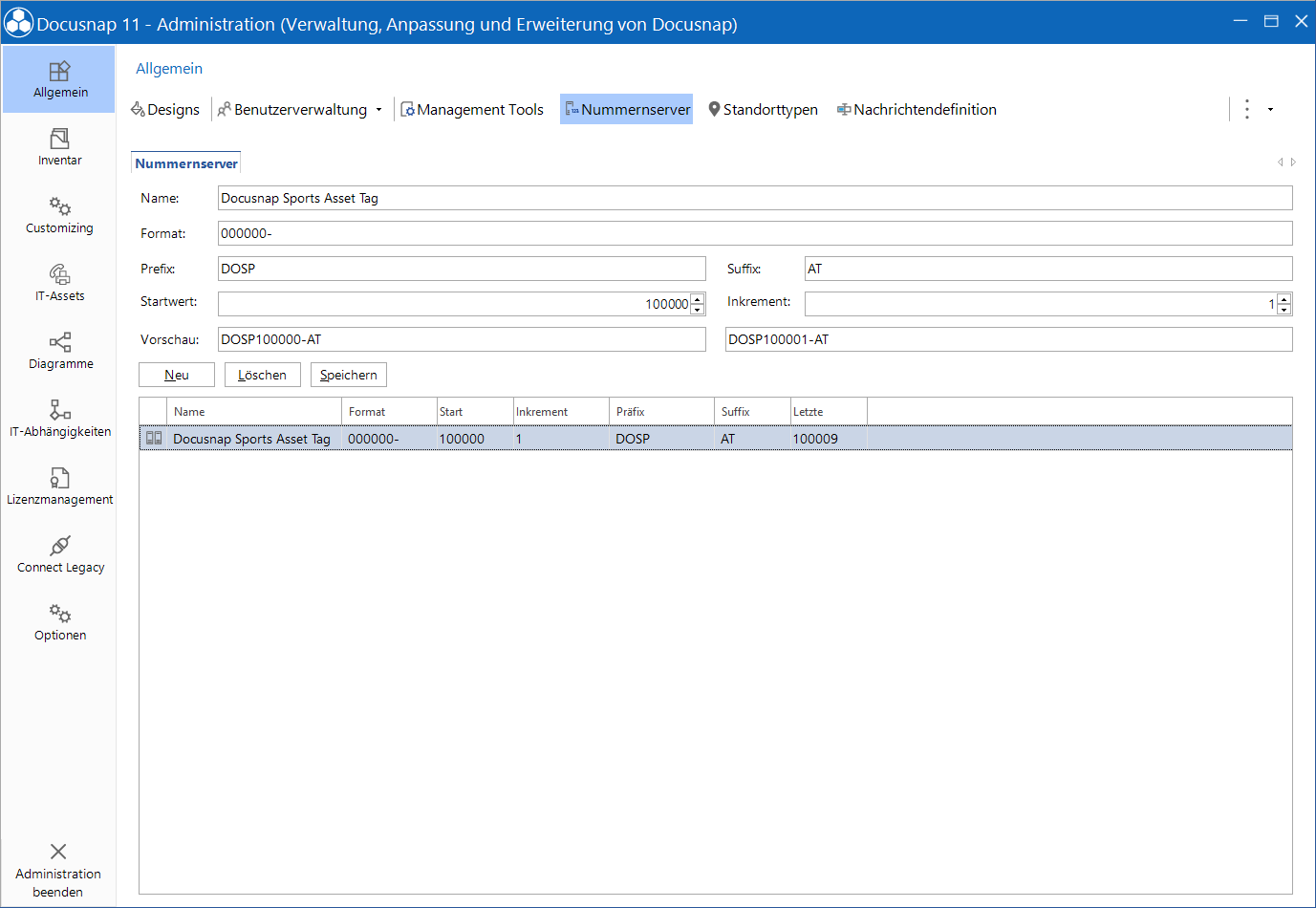Click the Löschen button
Viewport: 1316px width, 908px height.
coord(263,375)
